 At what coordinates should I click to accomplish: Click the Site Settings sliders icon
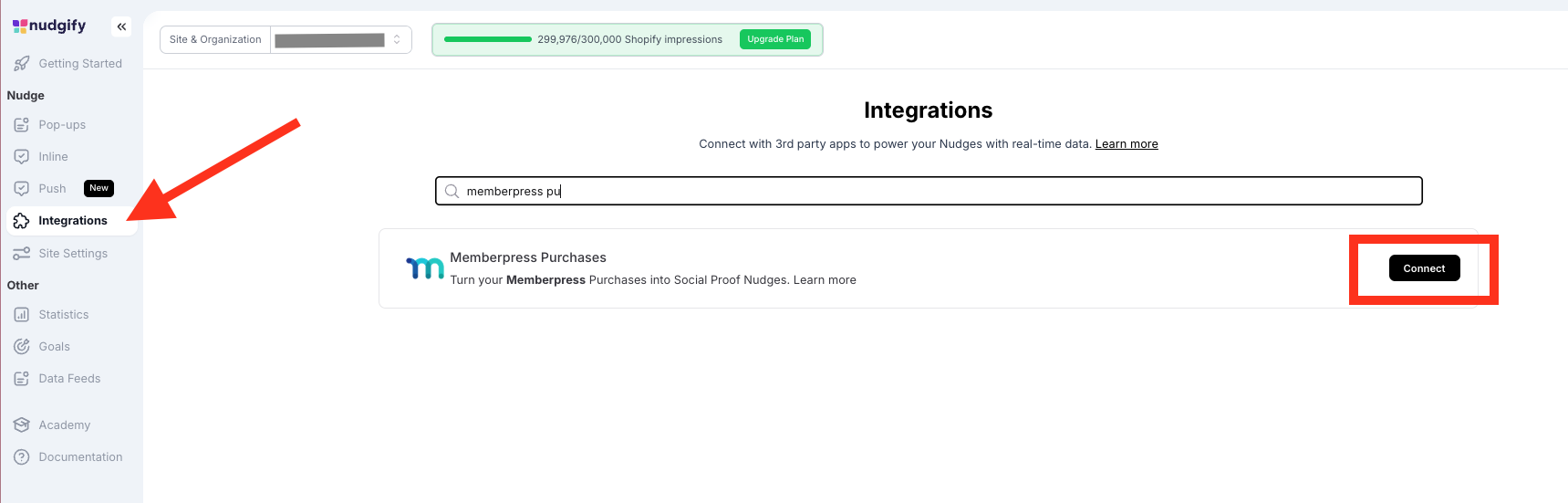22,254
